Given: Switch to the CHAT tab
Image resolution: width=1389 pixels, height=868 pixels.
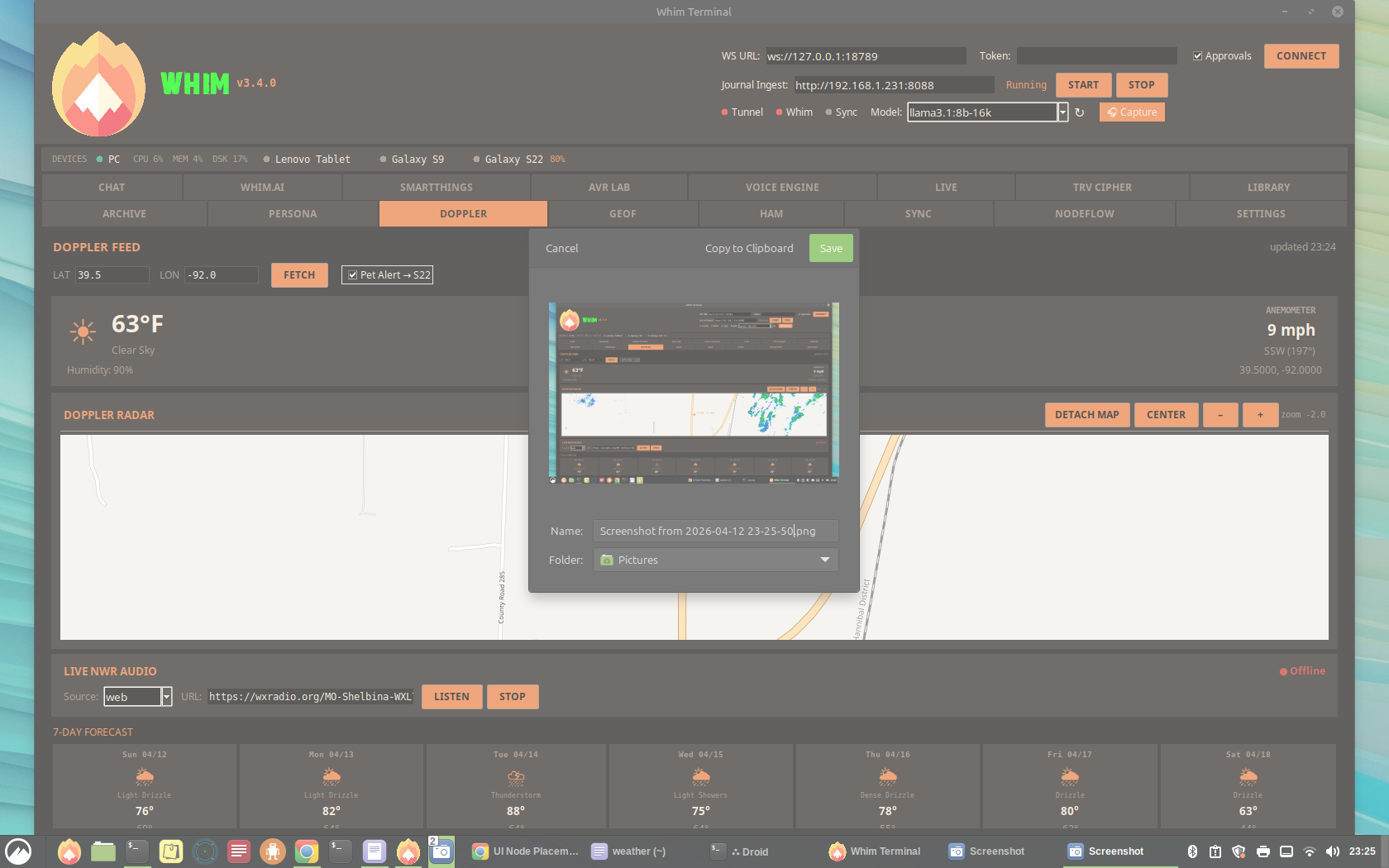Looking at the screenshot, I should [112, 188].
